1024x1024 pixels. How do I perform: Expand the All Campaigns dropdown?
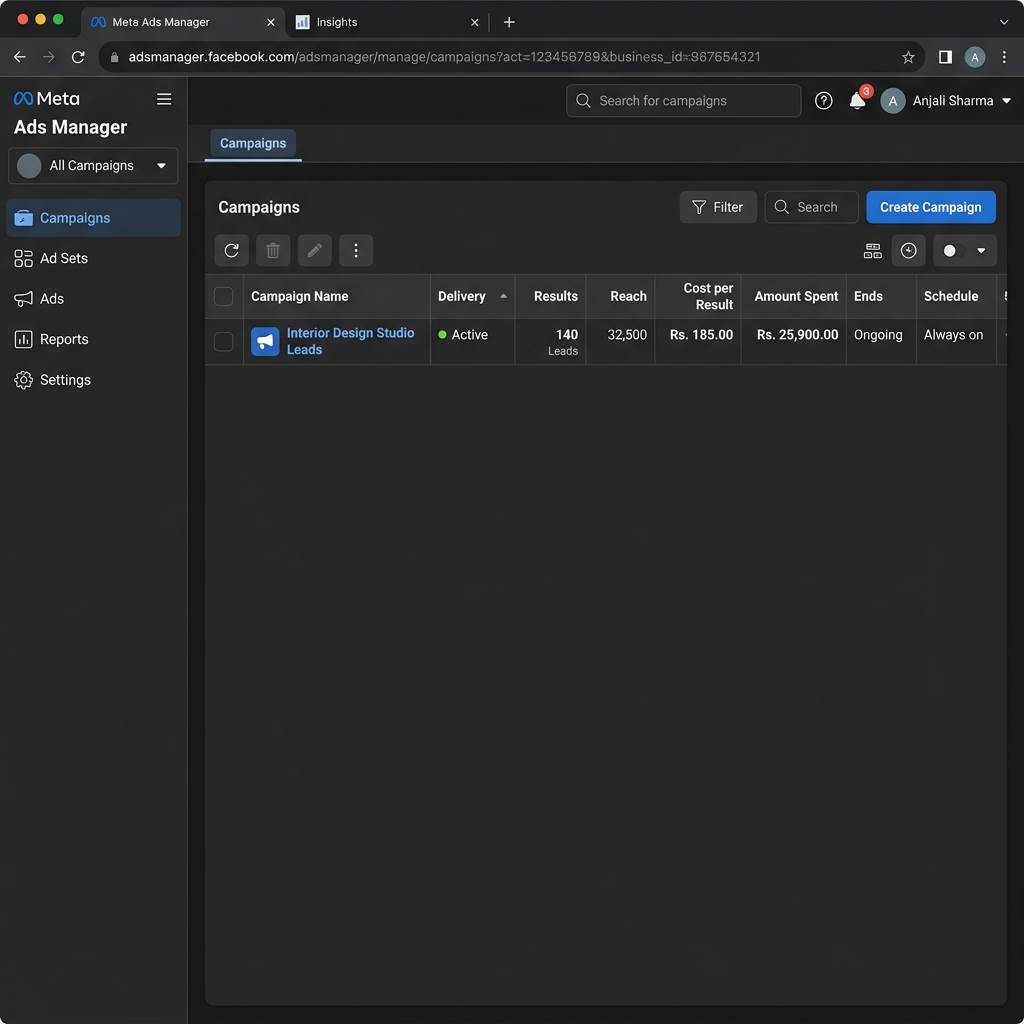[93, 165]
